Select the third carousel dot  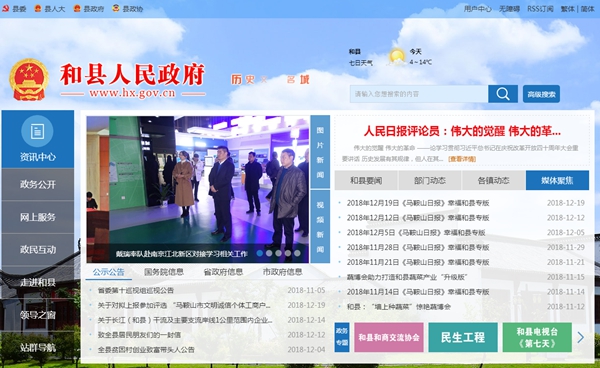[278, 253]
